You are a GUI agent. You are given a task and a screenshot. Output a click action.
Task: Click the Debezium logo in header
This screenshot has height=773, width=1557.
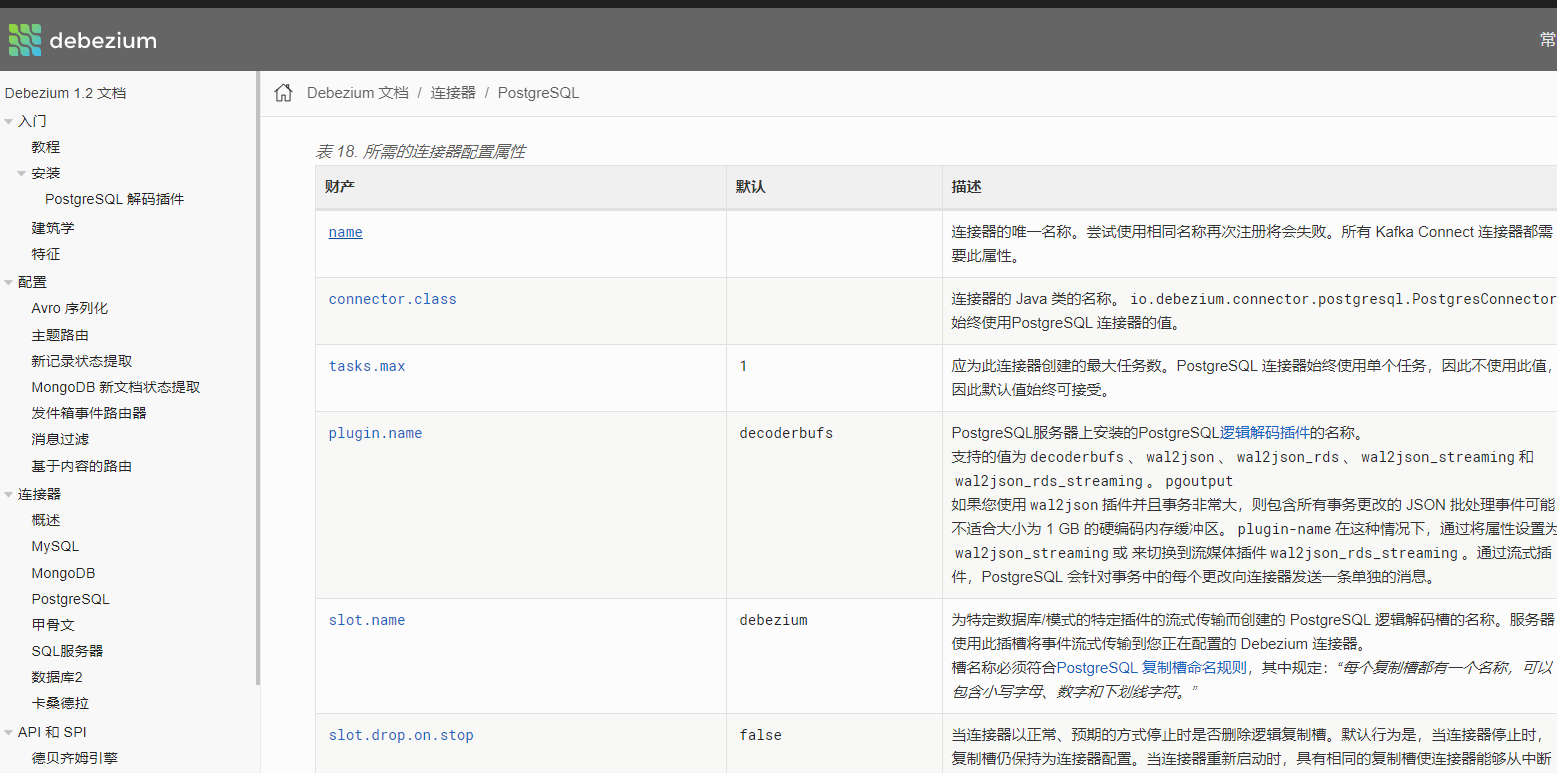pyautogui.click(x=82, y=40)
